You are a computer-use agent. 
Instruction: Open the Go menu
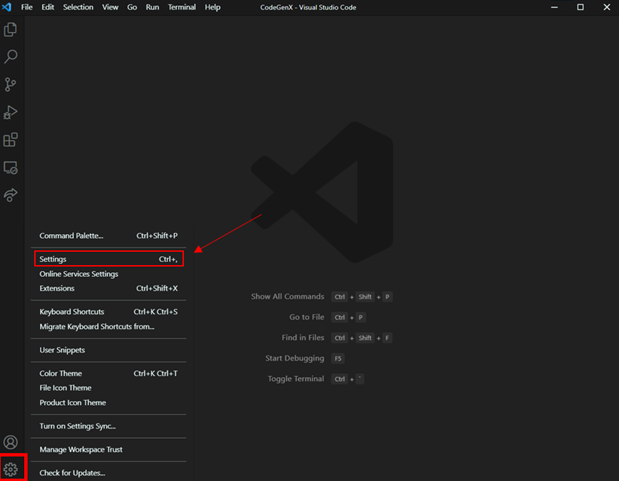click(132, 7)
